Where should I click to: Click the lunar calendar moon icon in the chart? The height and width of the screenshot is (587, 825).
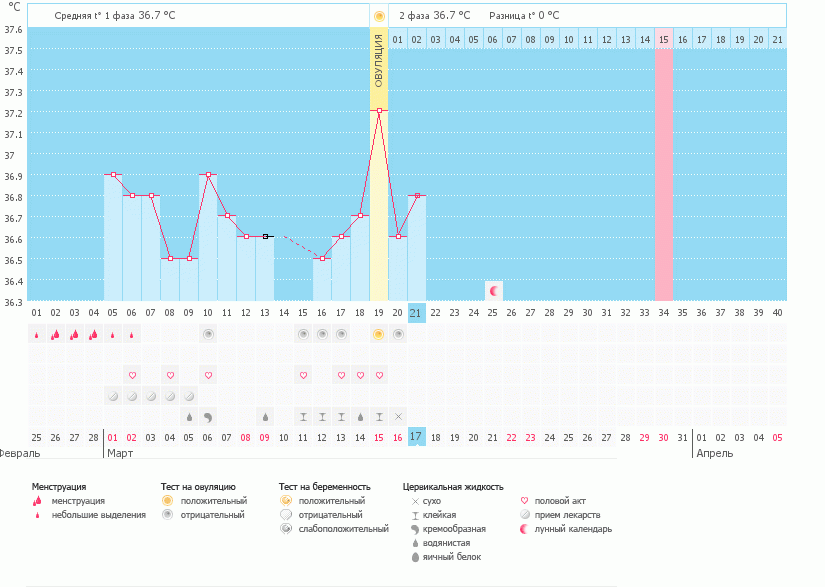click(x=493, y=290)
